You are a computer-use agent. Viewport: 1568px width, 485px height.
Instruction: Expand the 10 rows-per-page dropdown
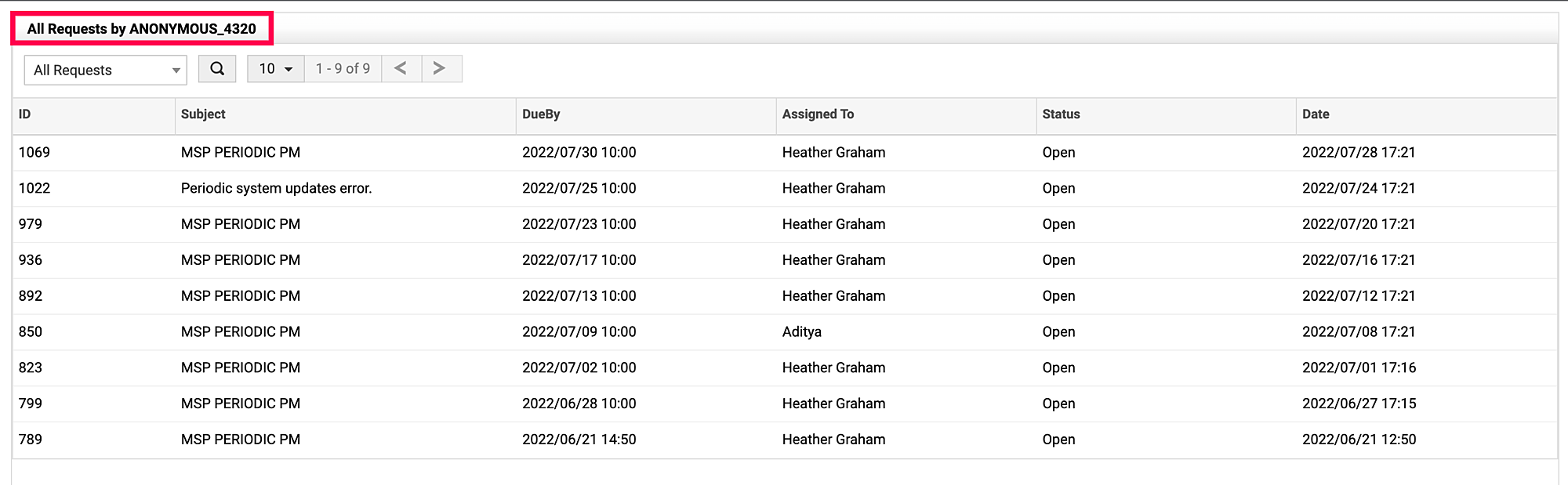[x=275, y=69]
